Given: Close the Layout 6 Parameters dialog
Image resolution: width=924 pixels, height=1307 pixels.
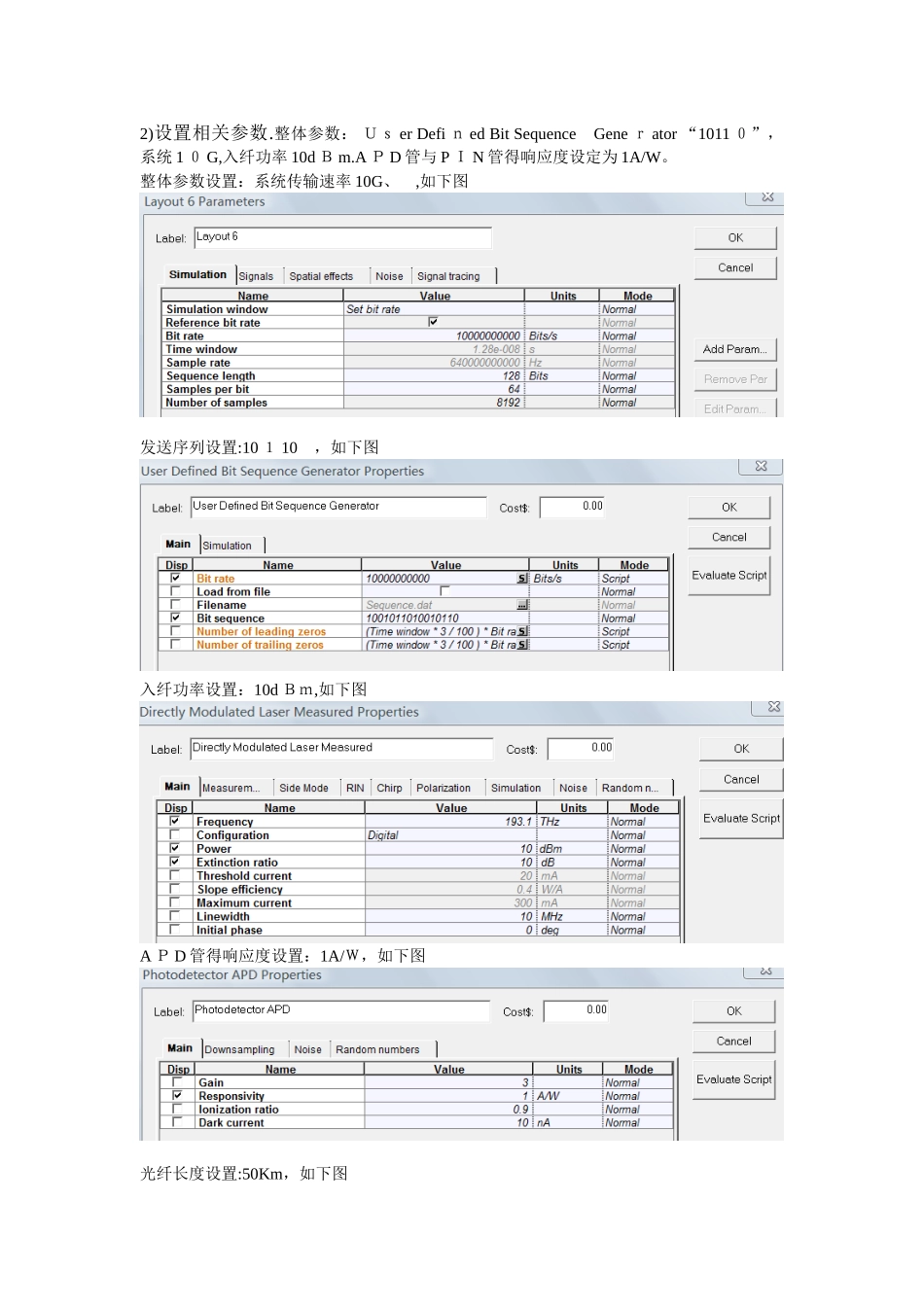Looking at the screenshot, I should pyautogui.click(x=766, y=197).
